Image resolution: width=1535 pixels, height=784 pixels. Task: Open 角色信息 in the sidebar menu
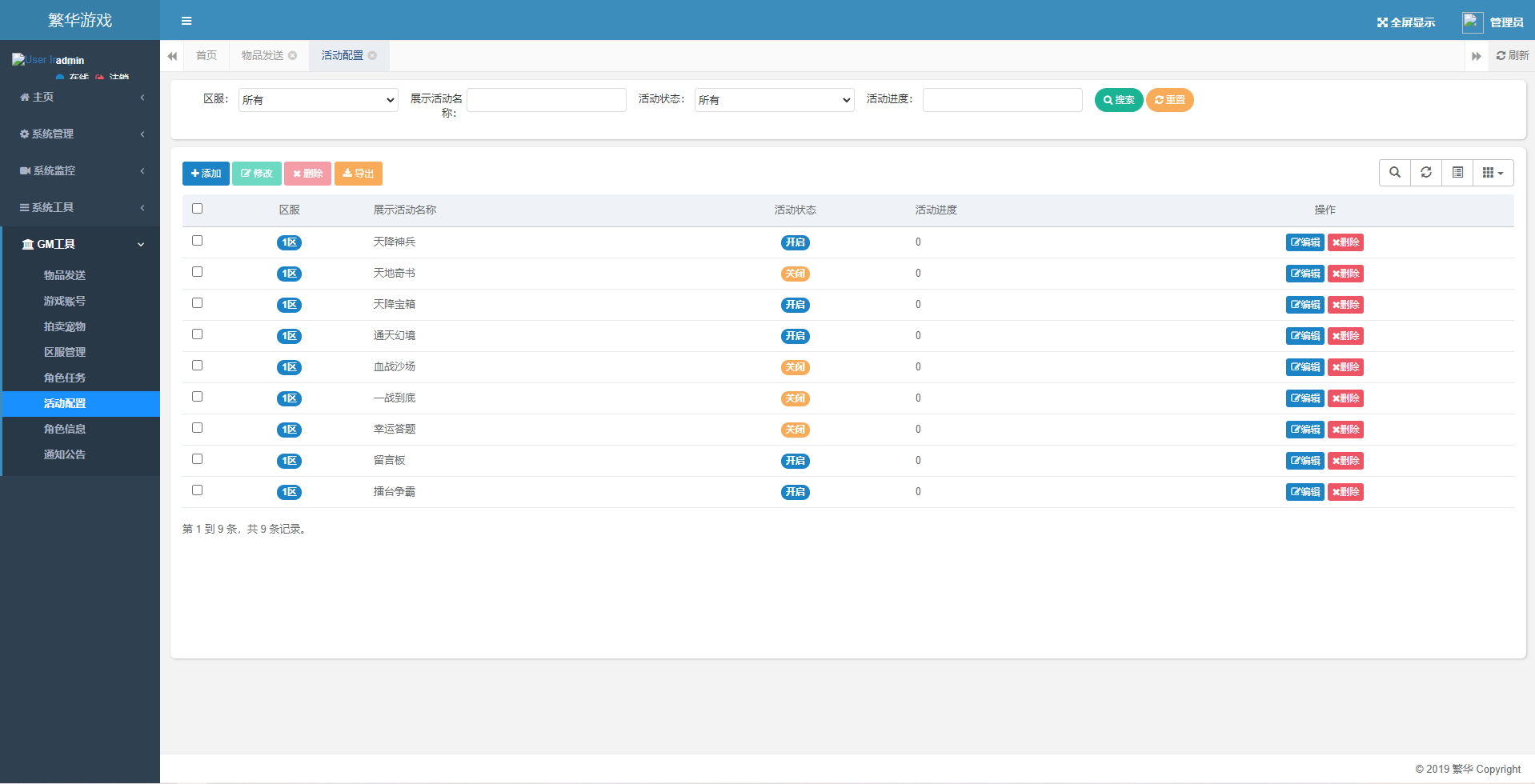pos(65,429)
